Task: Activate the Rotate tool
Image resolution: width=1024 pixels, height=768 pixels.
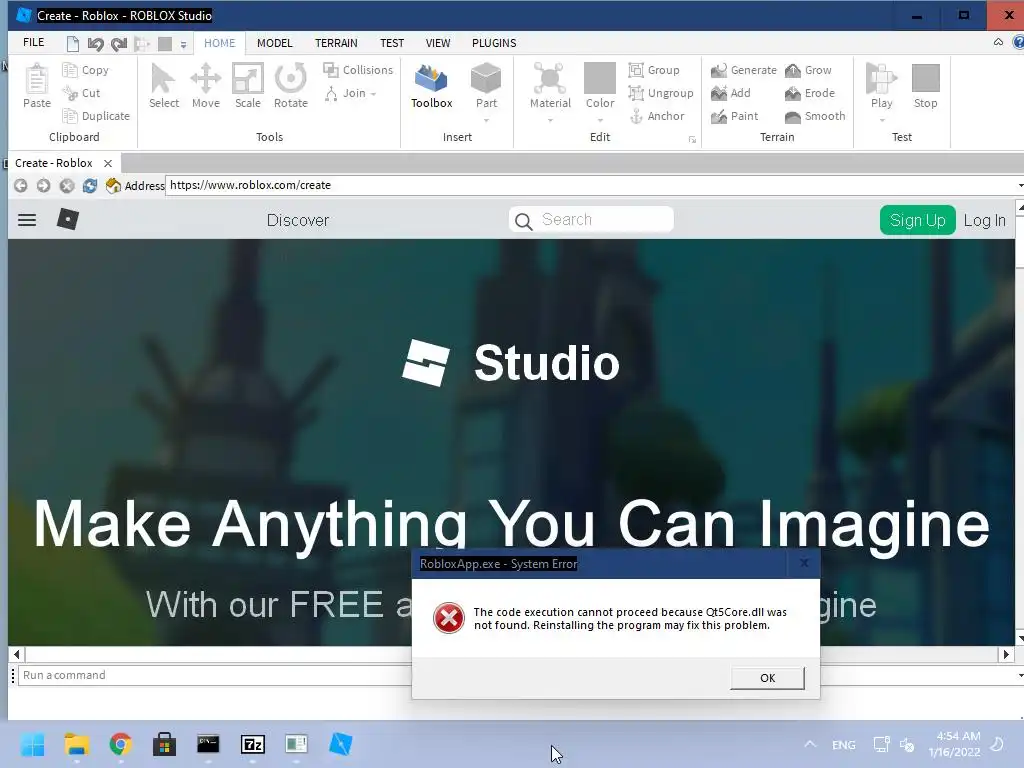Action: [291, 86]
